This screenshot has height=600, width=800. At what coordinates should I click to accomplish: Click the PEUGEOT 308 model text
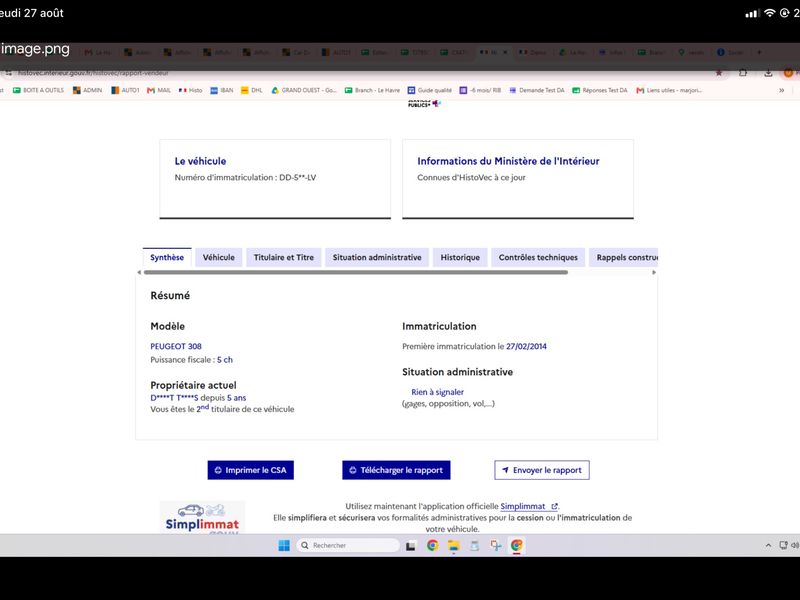[x=176, y=346]
